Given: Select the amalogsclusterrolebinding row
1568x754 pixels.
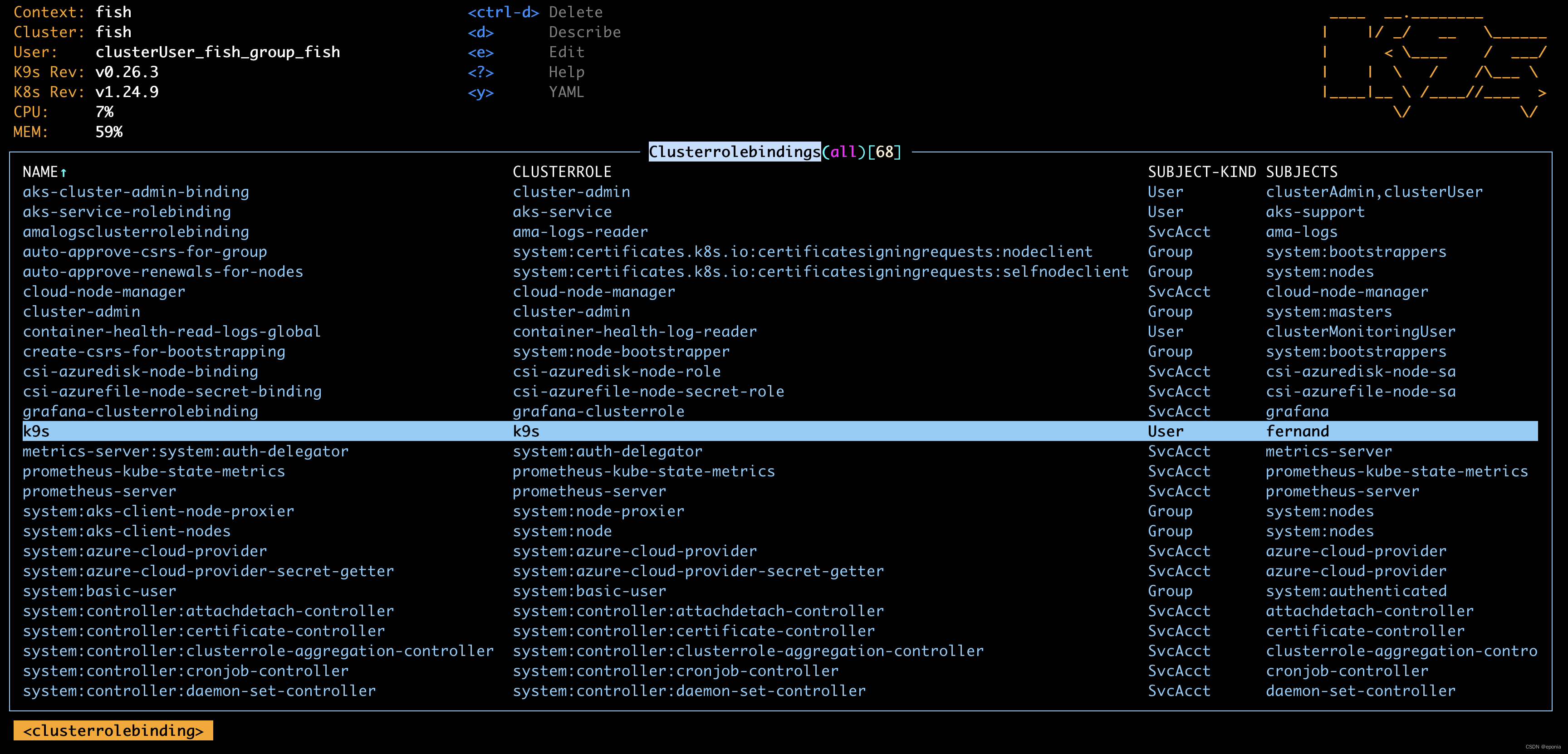Looking at the screenshot, I should (x=780, y=232).
